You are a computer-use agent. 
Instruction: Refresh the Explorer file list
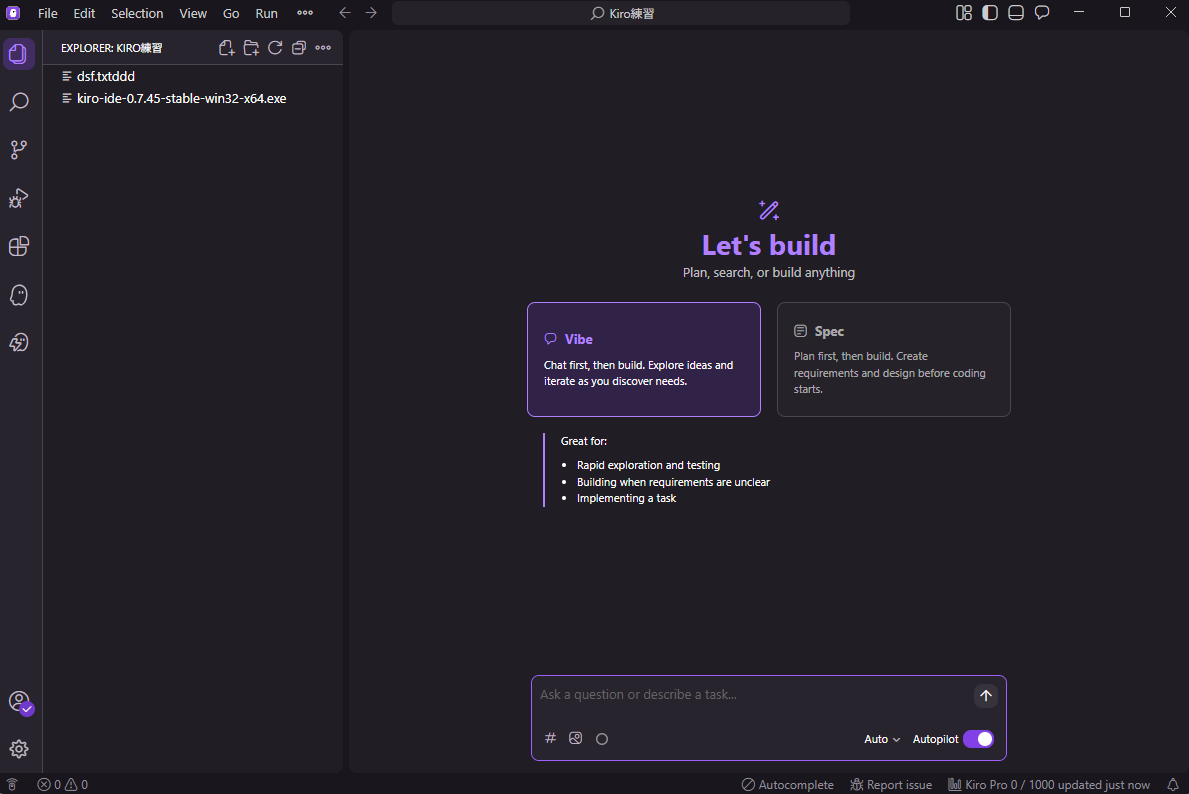pyautogui.click(x=275, y=48)
